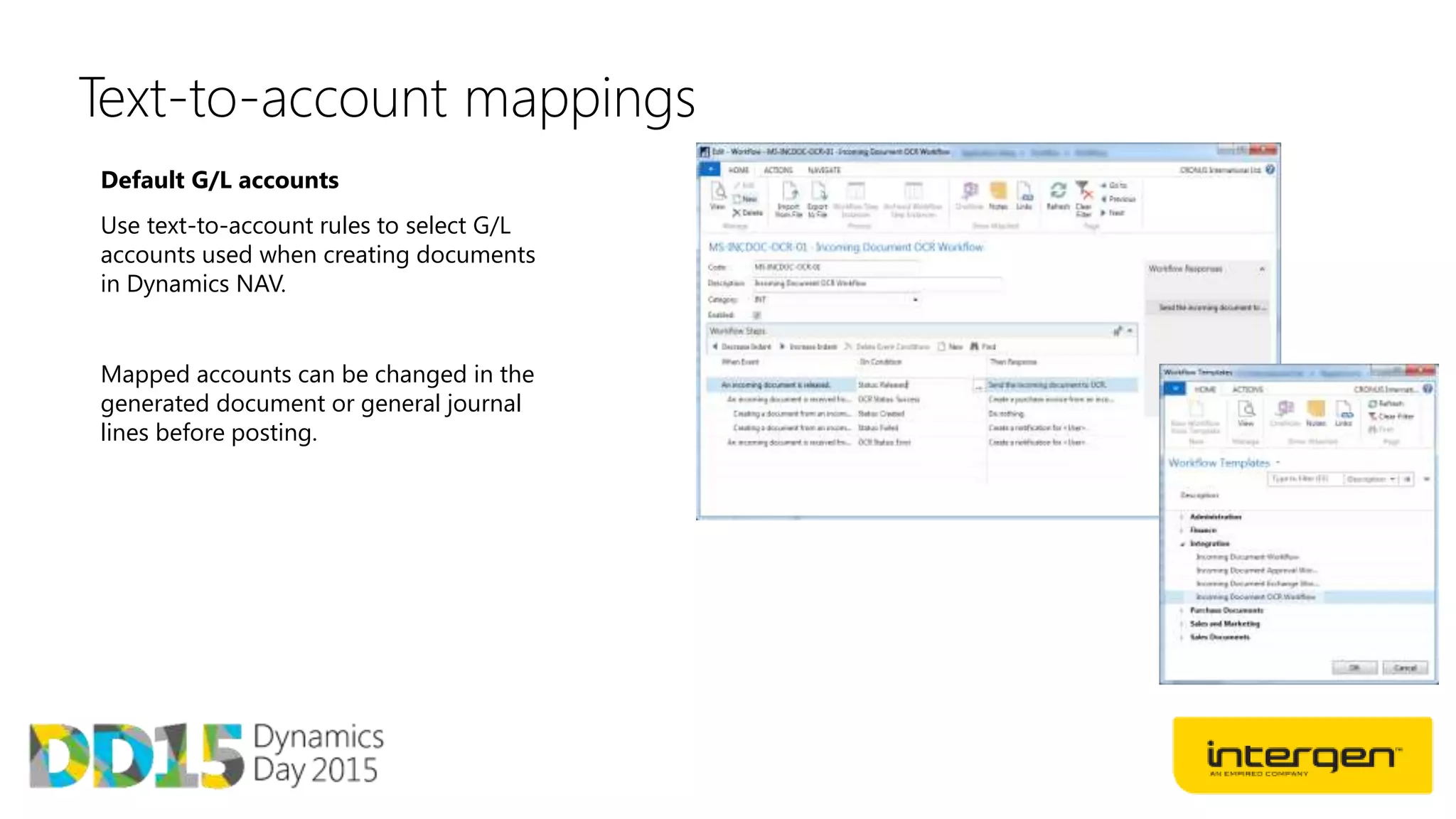Open Notes in the Workflow window ribbon
The width and height of the screenshot is (1456, 819).
(998, 196)
